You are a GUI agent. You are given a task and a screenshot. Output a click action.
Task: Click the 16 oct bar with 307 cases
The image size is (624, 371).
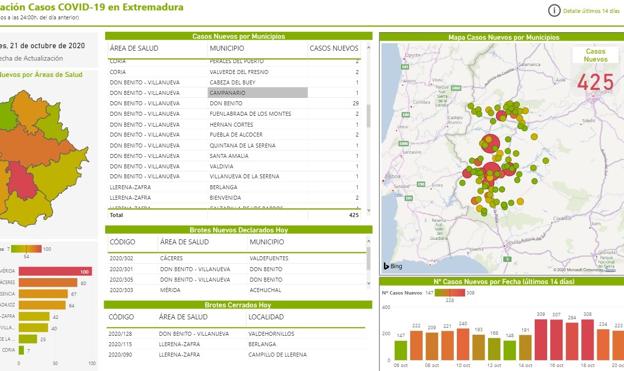click(x=556, y=340)
